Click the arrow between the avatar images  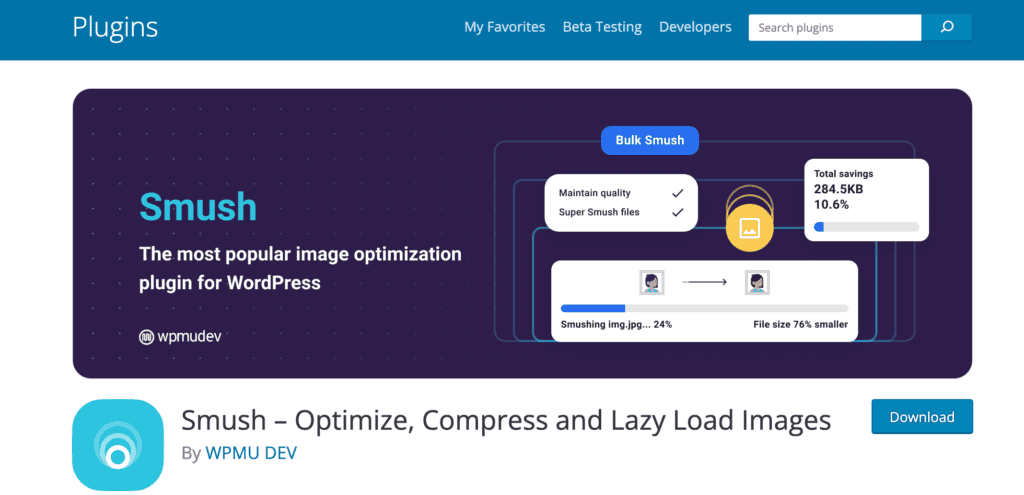tap(704, 283)
